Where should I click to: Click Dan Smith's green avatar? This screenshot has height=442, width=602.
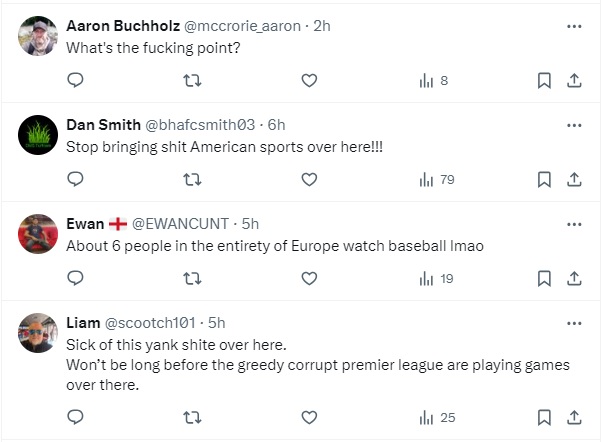click(38, 135)
